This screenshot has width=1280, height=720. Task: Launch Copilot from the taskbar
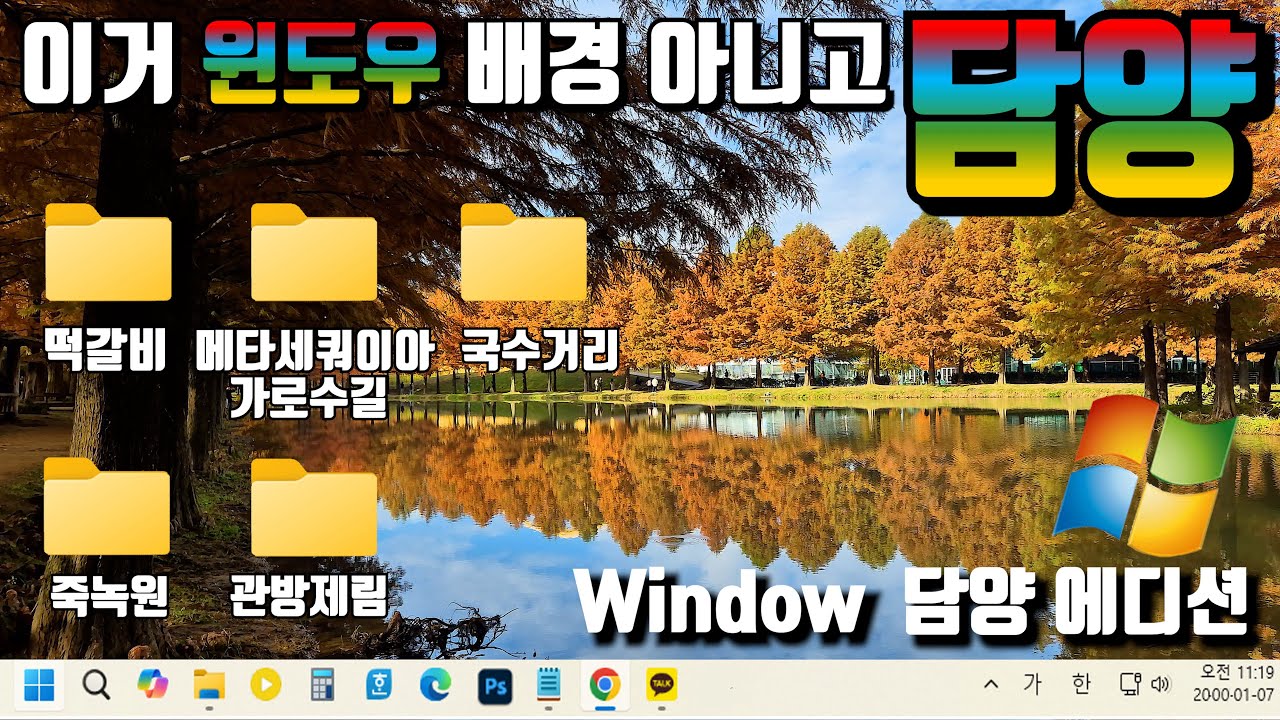(x=153, y=685)
